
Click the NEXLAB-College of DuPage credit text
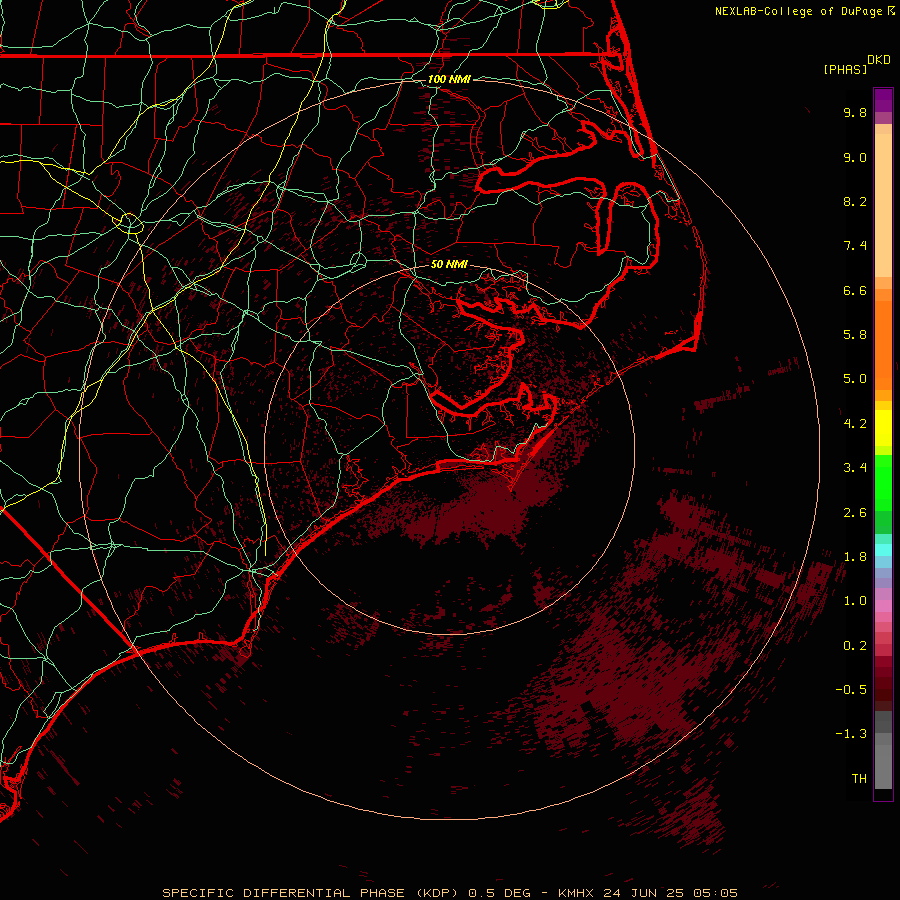click(x=800, y=11)
